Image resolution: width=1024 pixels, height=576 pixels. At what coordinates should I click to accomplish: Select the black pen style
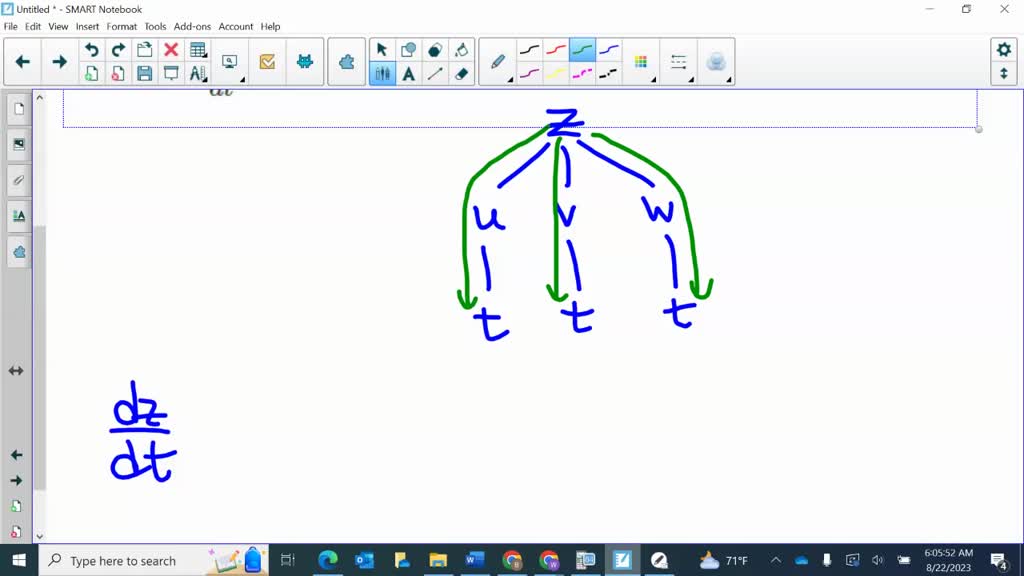pyautogui.click(x=528, y=48)
